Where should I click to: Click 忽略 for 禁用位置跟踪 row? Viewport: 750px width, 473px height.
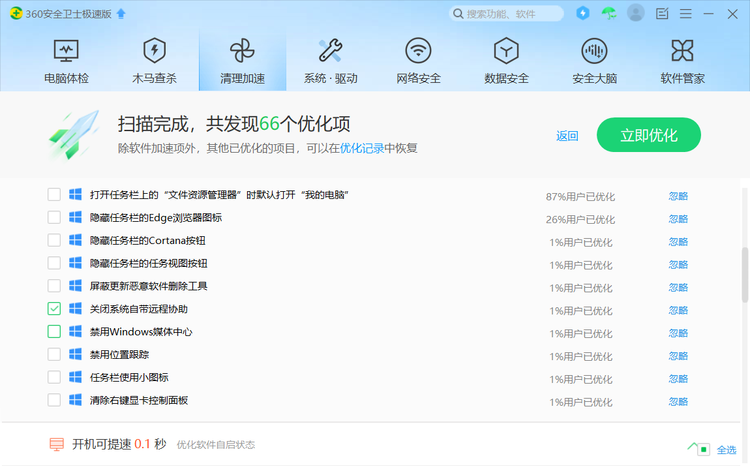coord(678,356)
